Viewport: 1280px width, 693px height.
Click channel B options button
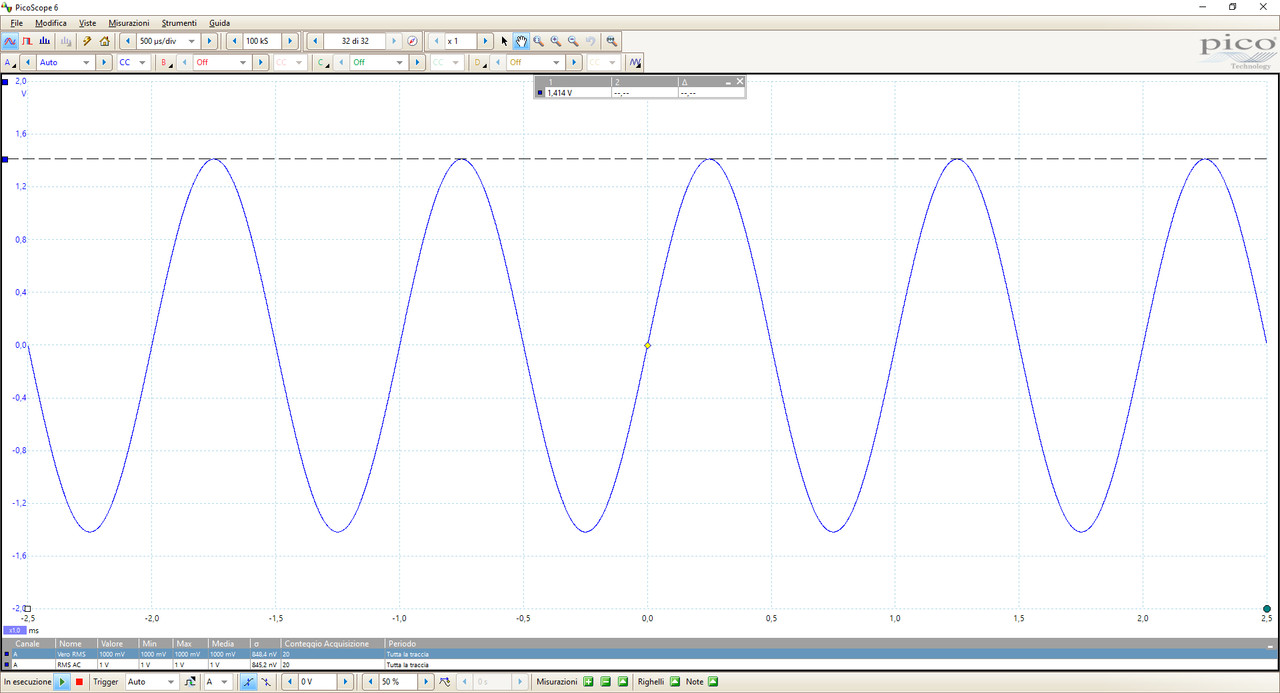pyautogui.click(x=166, y=62)
